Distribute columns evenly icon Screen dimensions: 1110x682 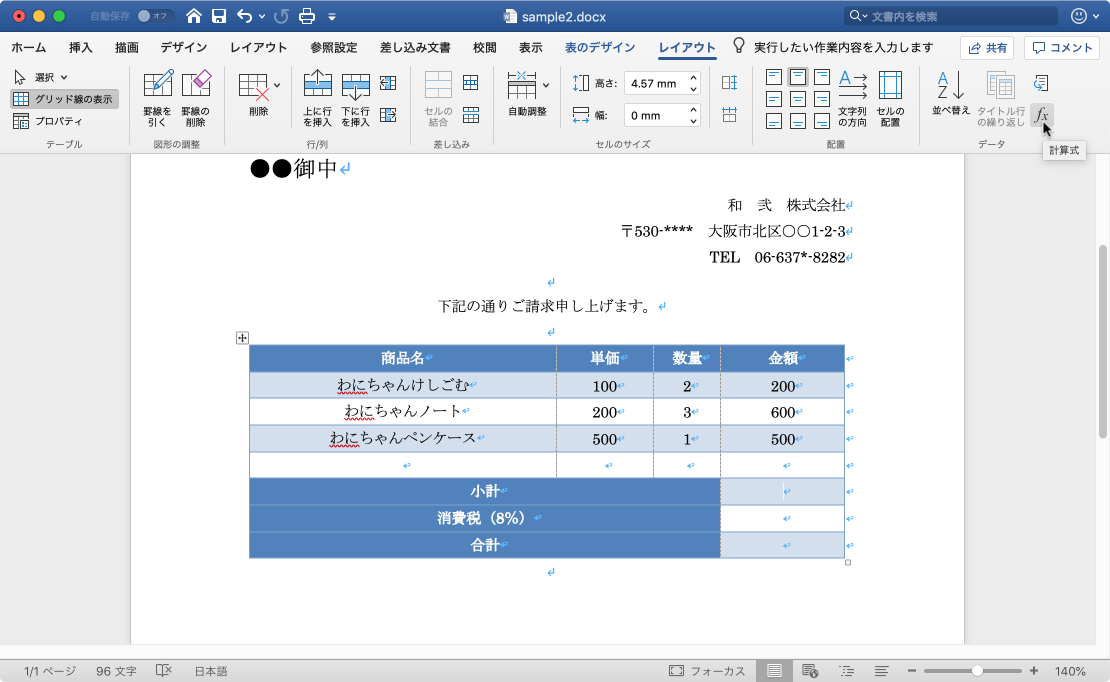[729, 115]
